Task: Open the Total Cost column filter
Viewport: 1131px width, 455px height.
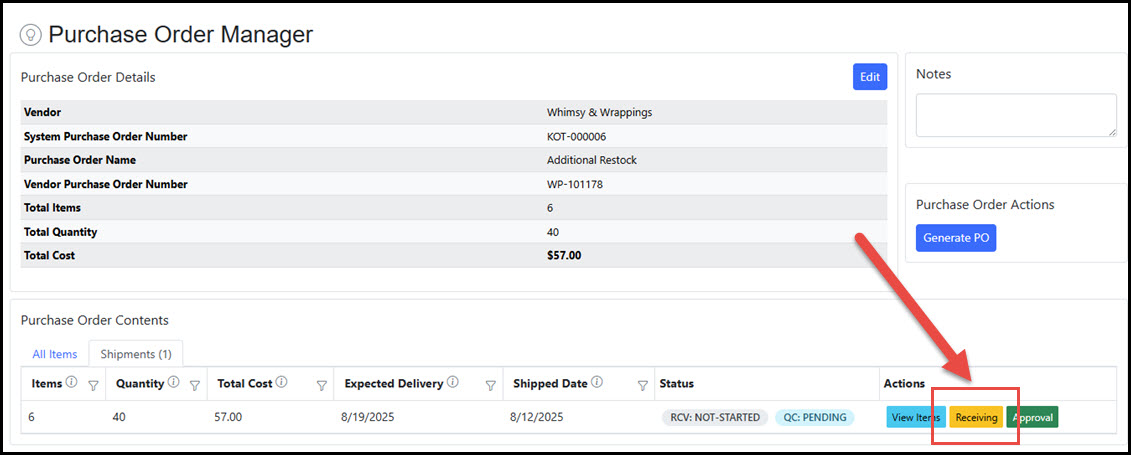Action: (323, 385)
